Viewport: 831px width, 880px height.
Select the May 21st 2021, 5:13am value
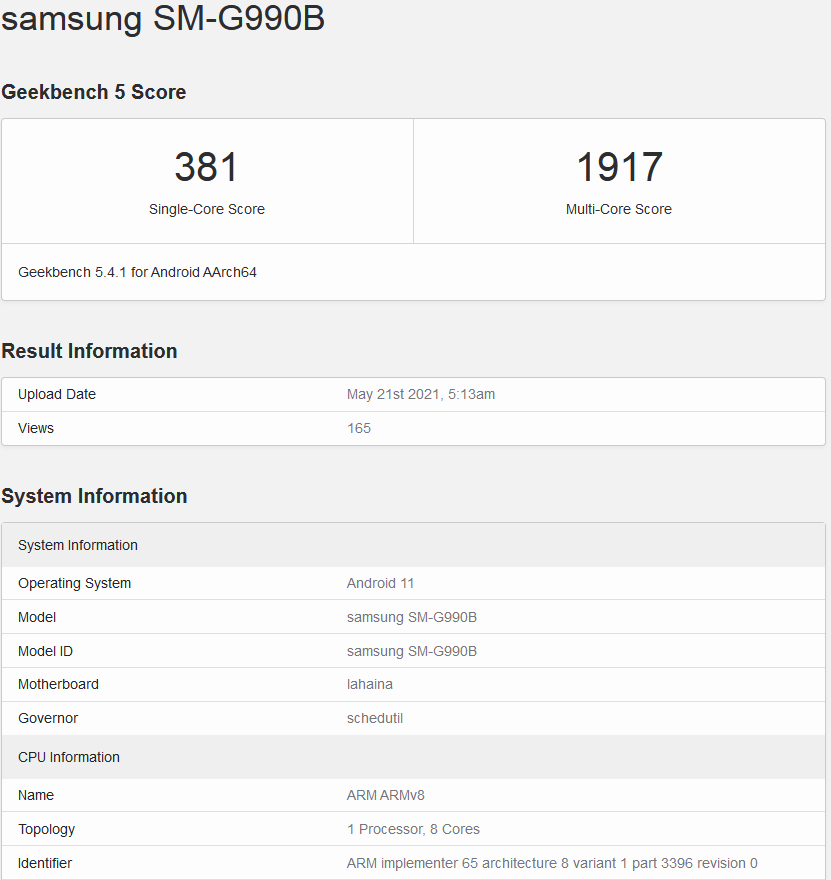[421, 395]
